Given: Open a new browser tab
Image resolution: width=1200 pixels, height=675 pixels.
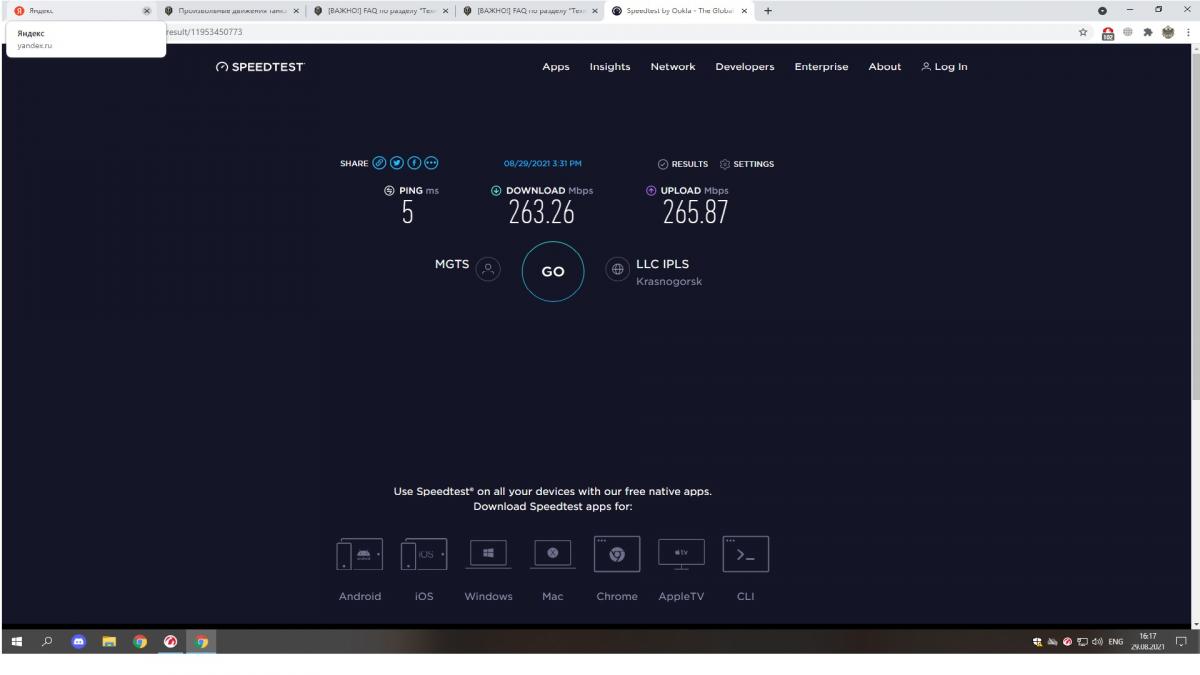Looking at the screenshot, I should pos(768,10).
